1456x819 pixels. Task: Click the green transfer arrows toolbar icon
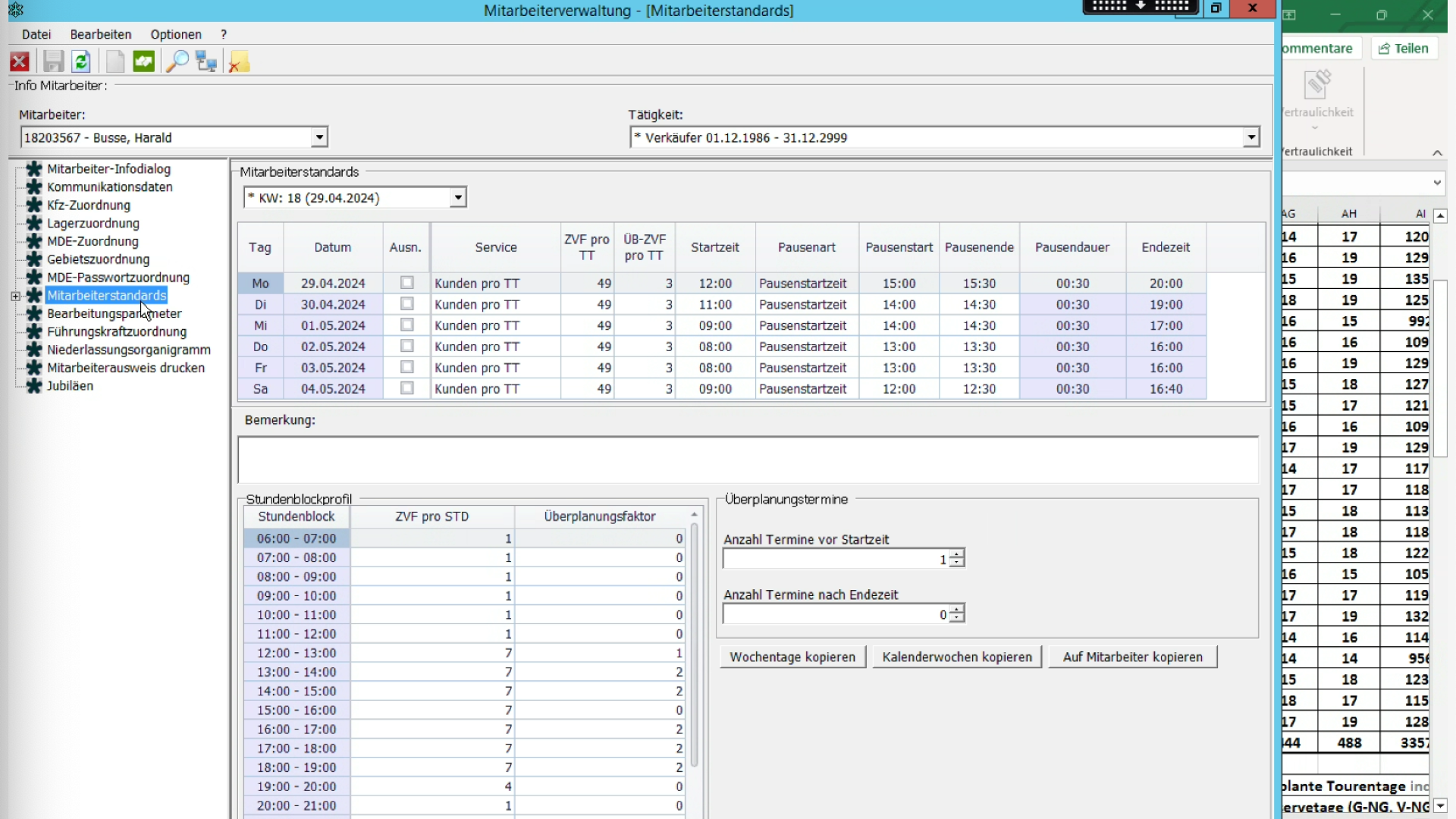pyautogui.click(x=144, y=61)
